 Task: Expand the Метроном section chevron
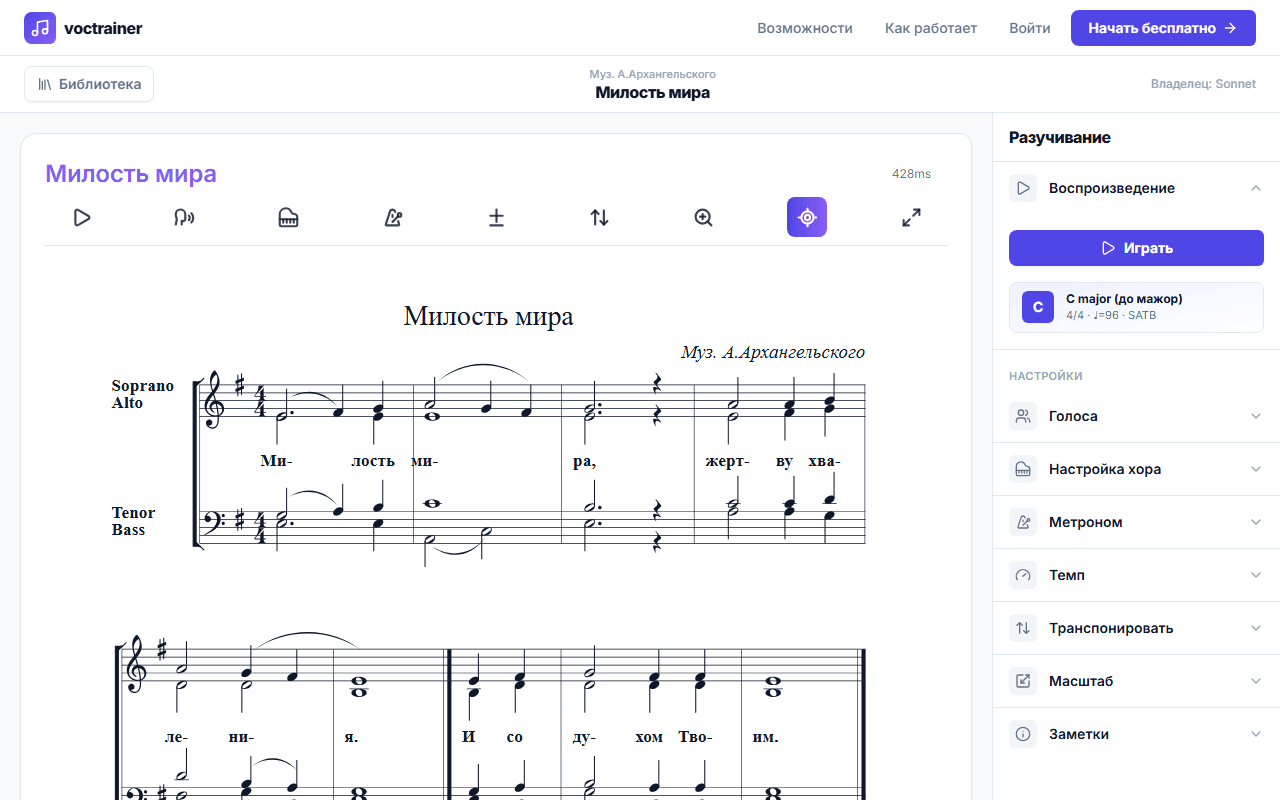pyautogui.click(x=1256, y=522)
